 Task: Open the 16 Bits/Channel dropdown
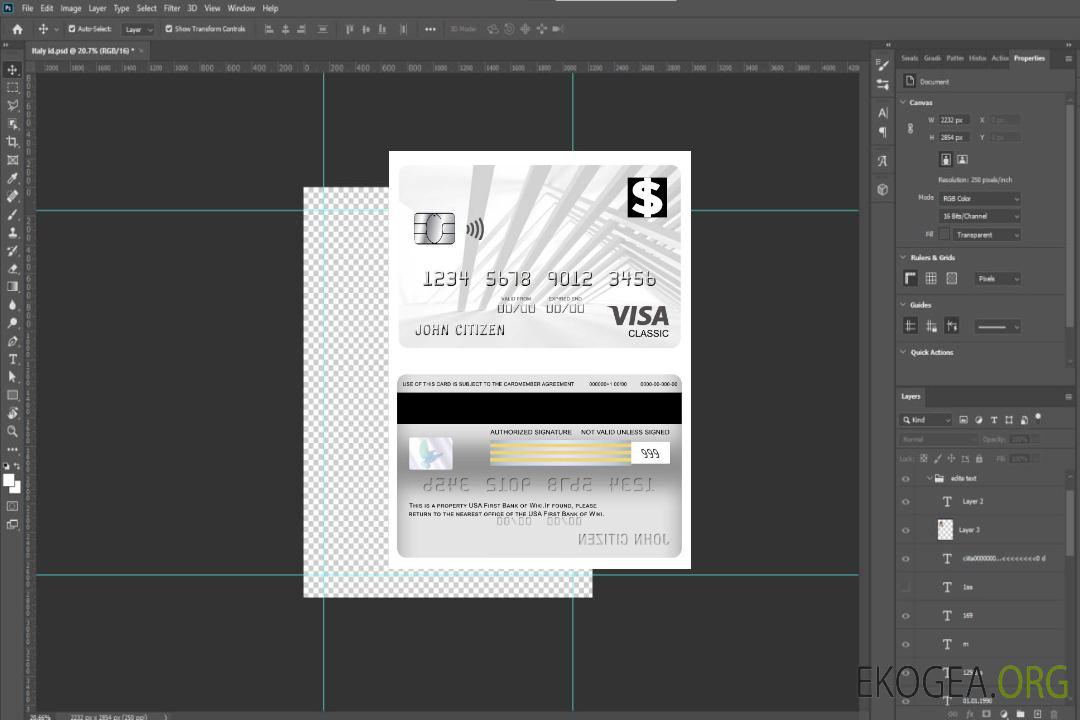point(979,216)
